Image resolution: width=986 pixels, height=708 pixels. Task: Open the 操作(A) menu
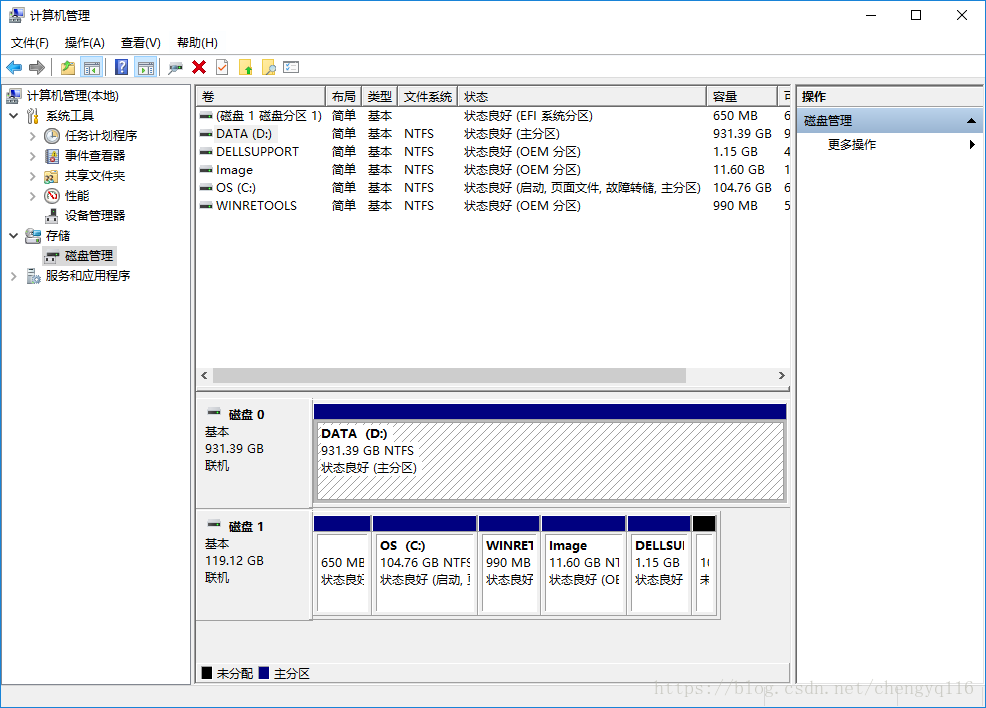tap(84, 43)
